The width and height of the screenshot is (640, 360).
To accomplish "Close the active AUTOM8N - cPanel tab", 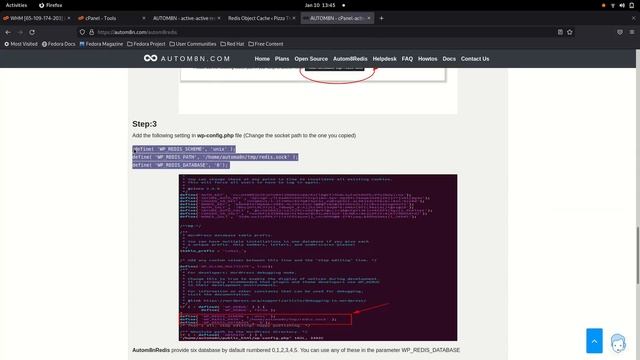I will [x=369, y=18].
